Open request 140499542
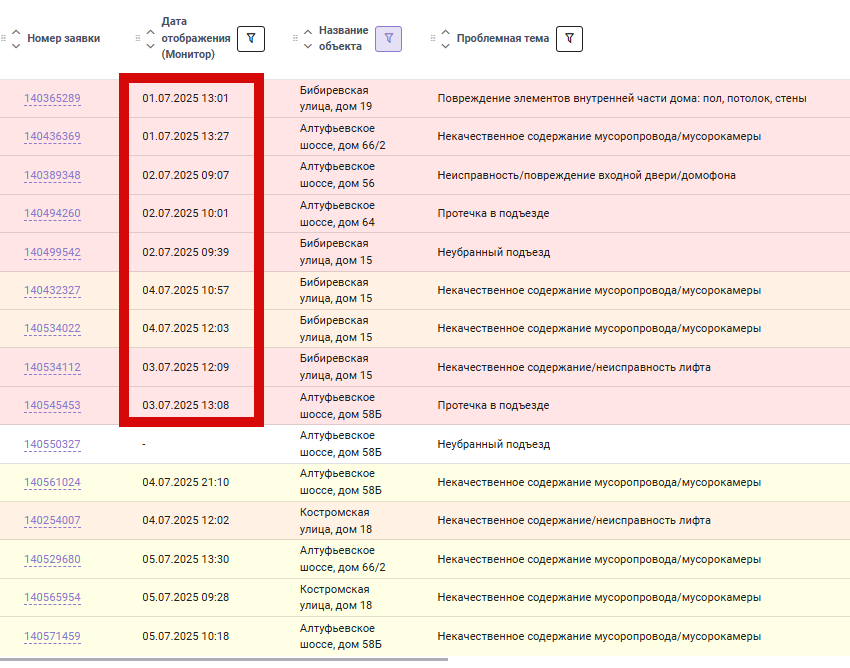850x668 pixels. coord(53,252)
